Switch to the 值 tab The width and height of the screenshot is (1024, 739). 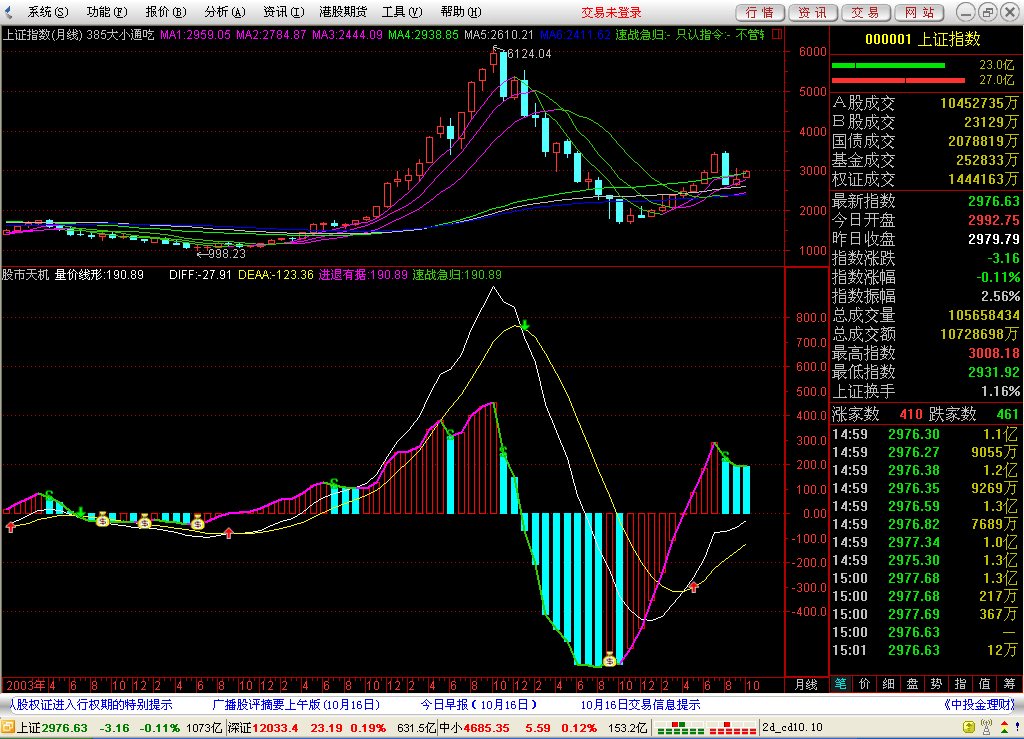985,684
